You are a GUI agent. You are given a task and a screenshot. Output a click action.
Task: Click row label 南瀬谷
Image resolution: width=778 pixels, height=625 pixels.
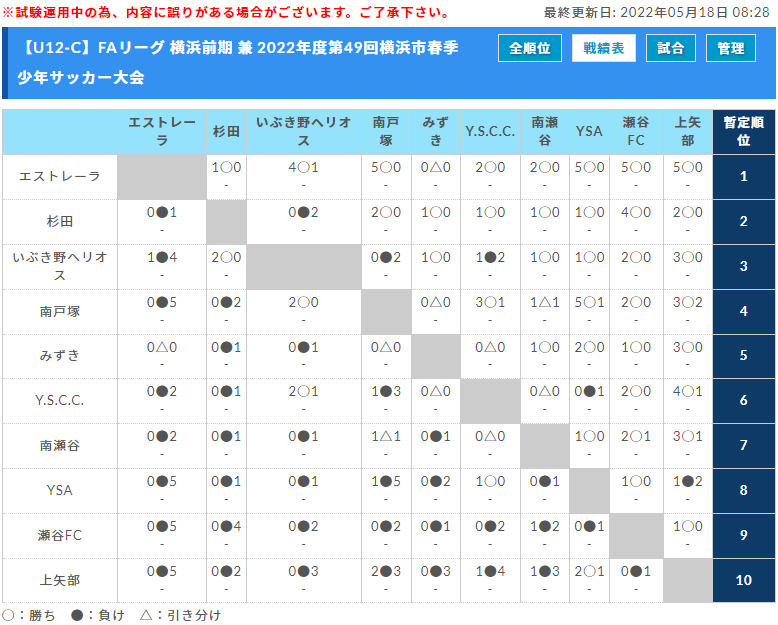[x=60, y=445]
